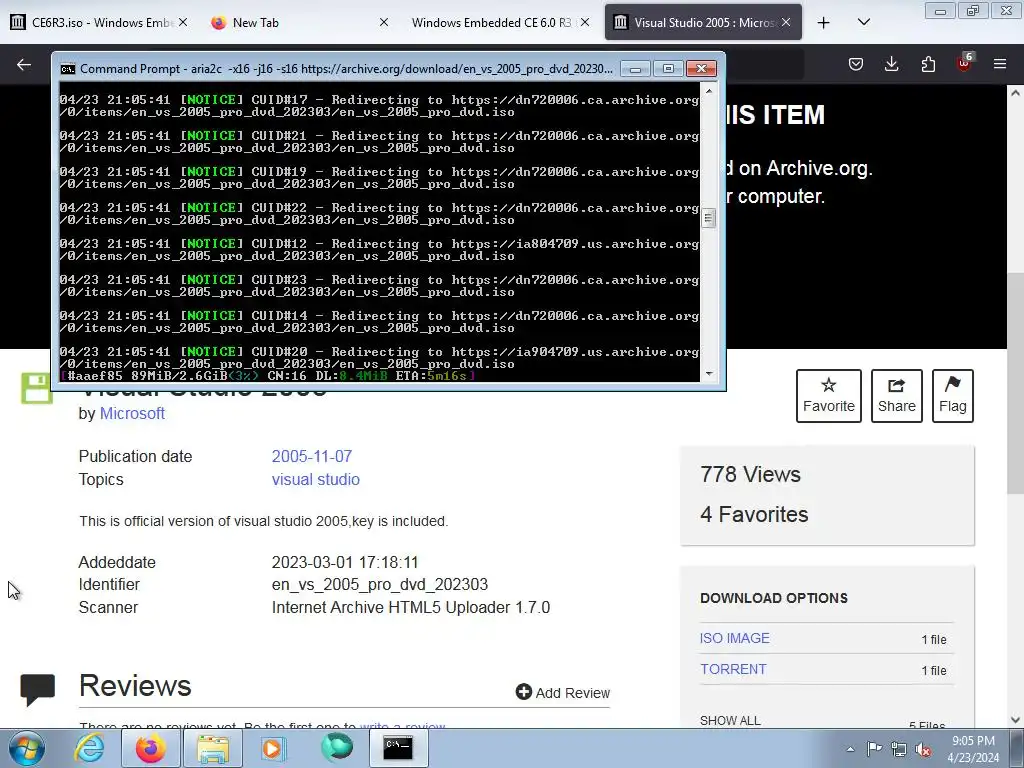The width and height of the screenshot is (1024, 768).
Task: Click the browser page scrollbar thumb
Action: coord(1015,383)
